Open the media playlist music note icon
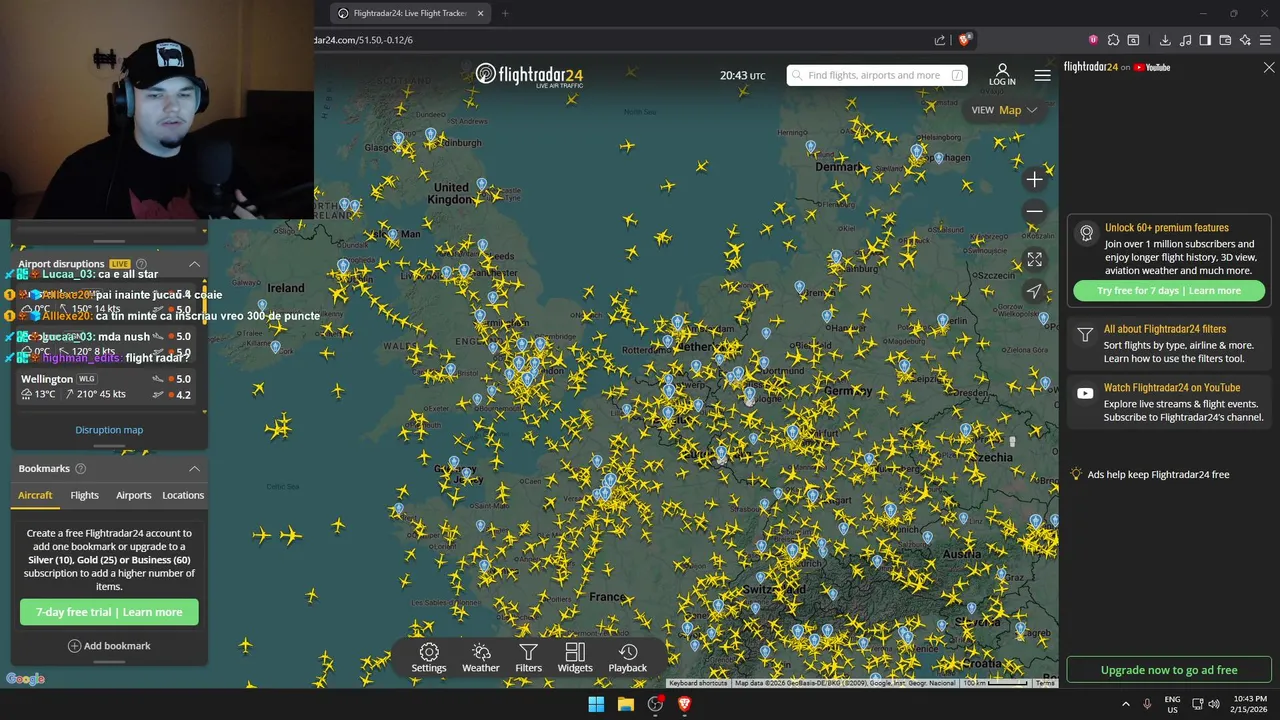Viewport: 1280px width, 720px height. pos(1185,40)
